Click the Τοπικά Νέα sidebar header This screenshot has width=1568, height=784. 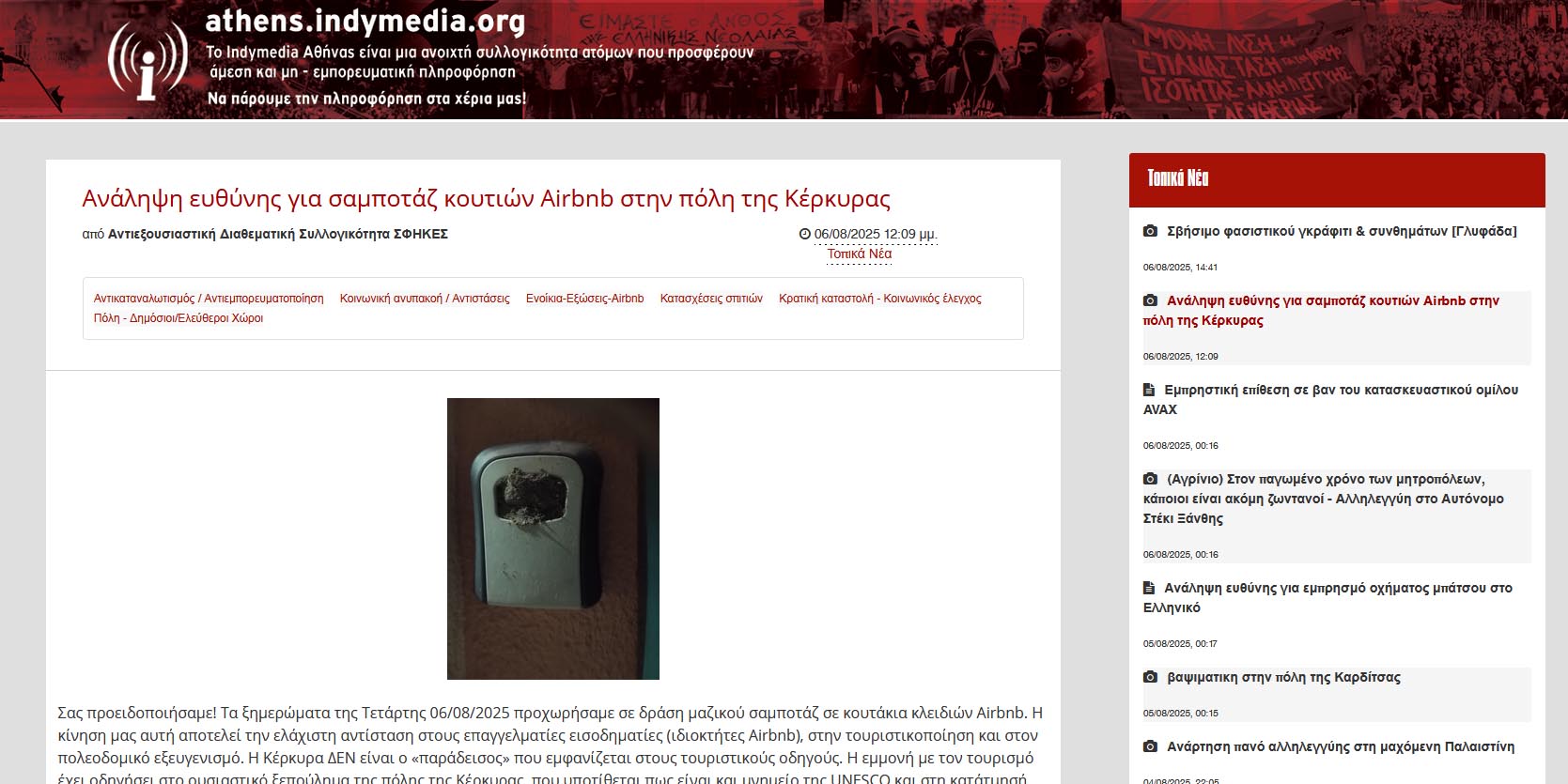click(x=1178, y=178)
